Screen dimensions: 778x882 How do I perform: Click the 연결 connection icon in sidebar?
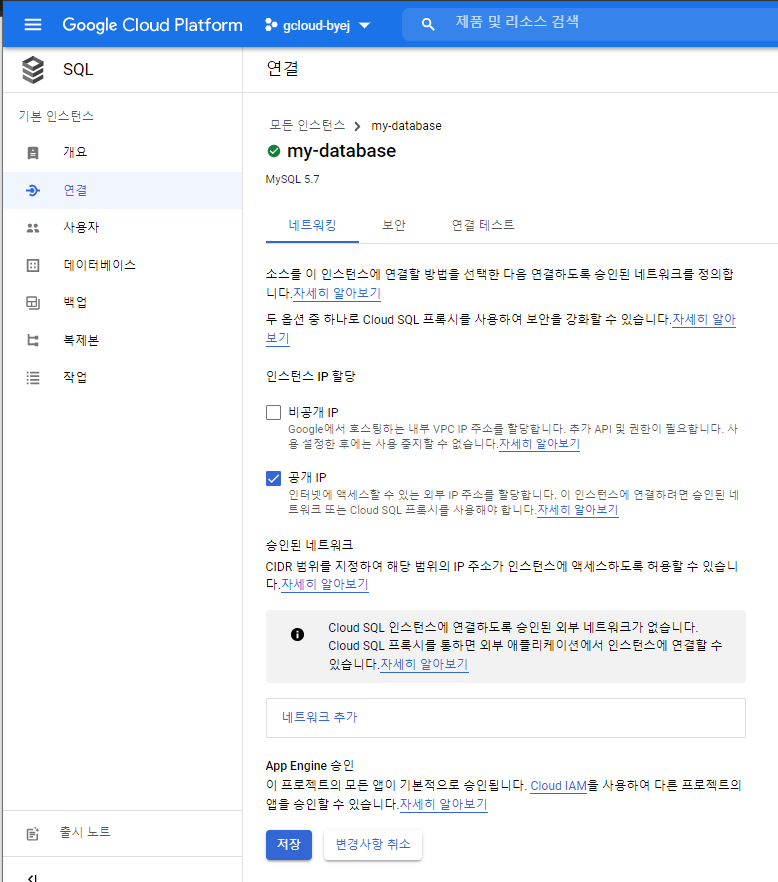[x=33, y=191]
